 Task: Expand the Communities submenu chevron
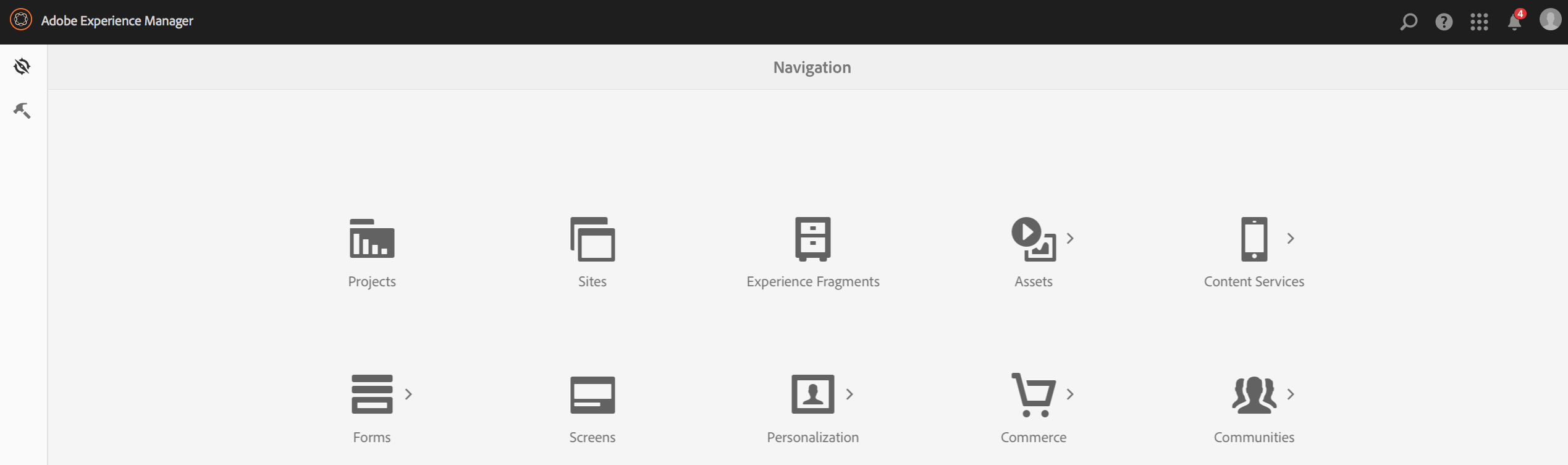tap(1291, 394)
